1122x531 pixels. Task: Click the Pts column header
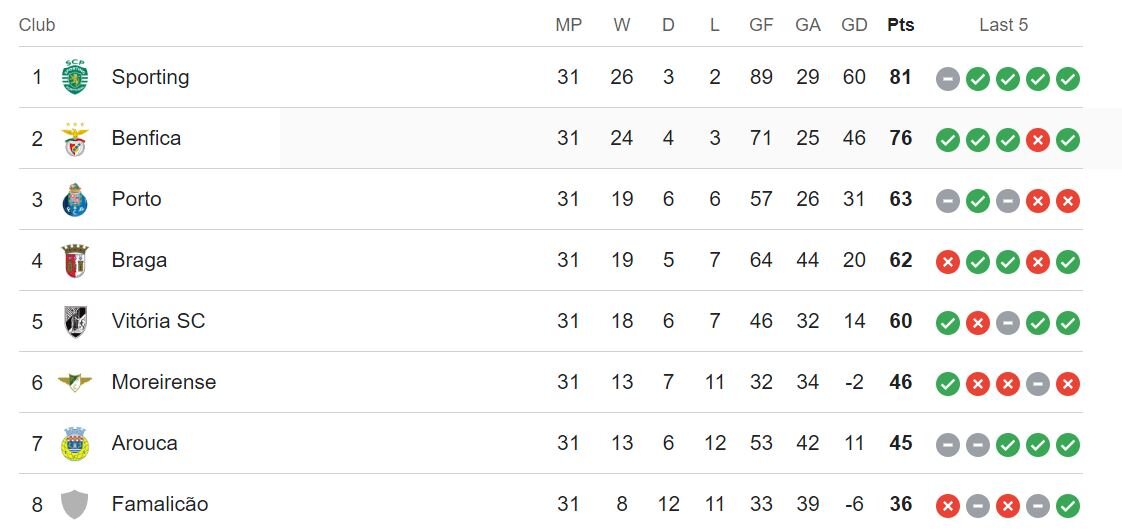(x=900, y=25)
